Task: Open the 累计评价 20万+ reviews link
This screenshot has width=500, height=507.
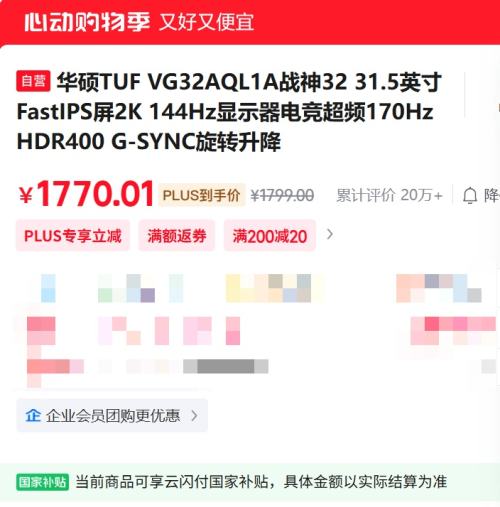Action: point(389,195)
